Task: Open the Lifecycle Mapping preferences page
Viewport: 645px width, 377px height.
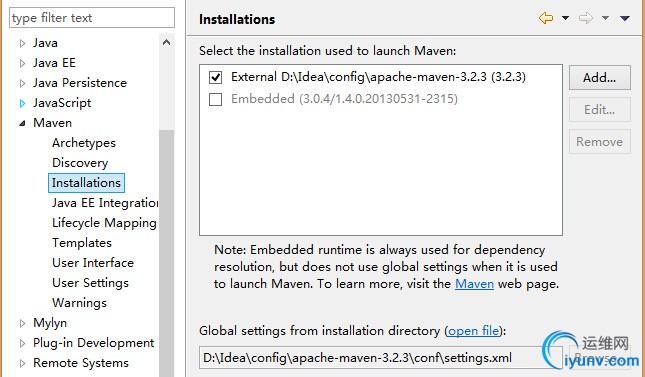Action: click(104, 223)
